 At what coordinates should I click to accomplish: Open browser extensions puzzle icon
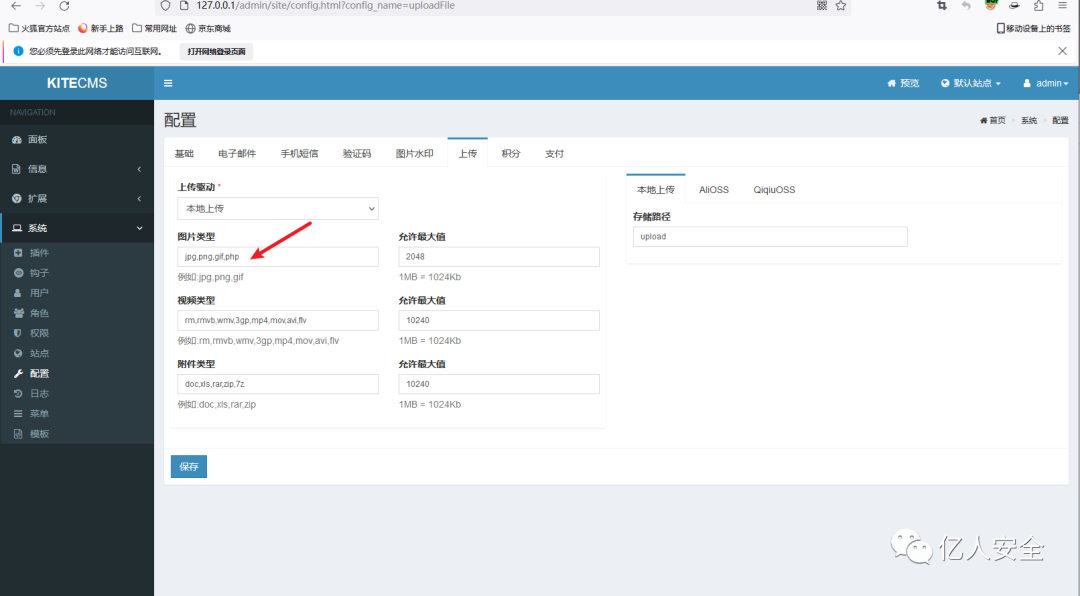(x=1039, y=6)
